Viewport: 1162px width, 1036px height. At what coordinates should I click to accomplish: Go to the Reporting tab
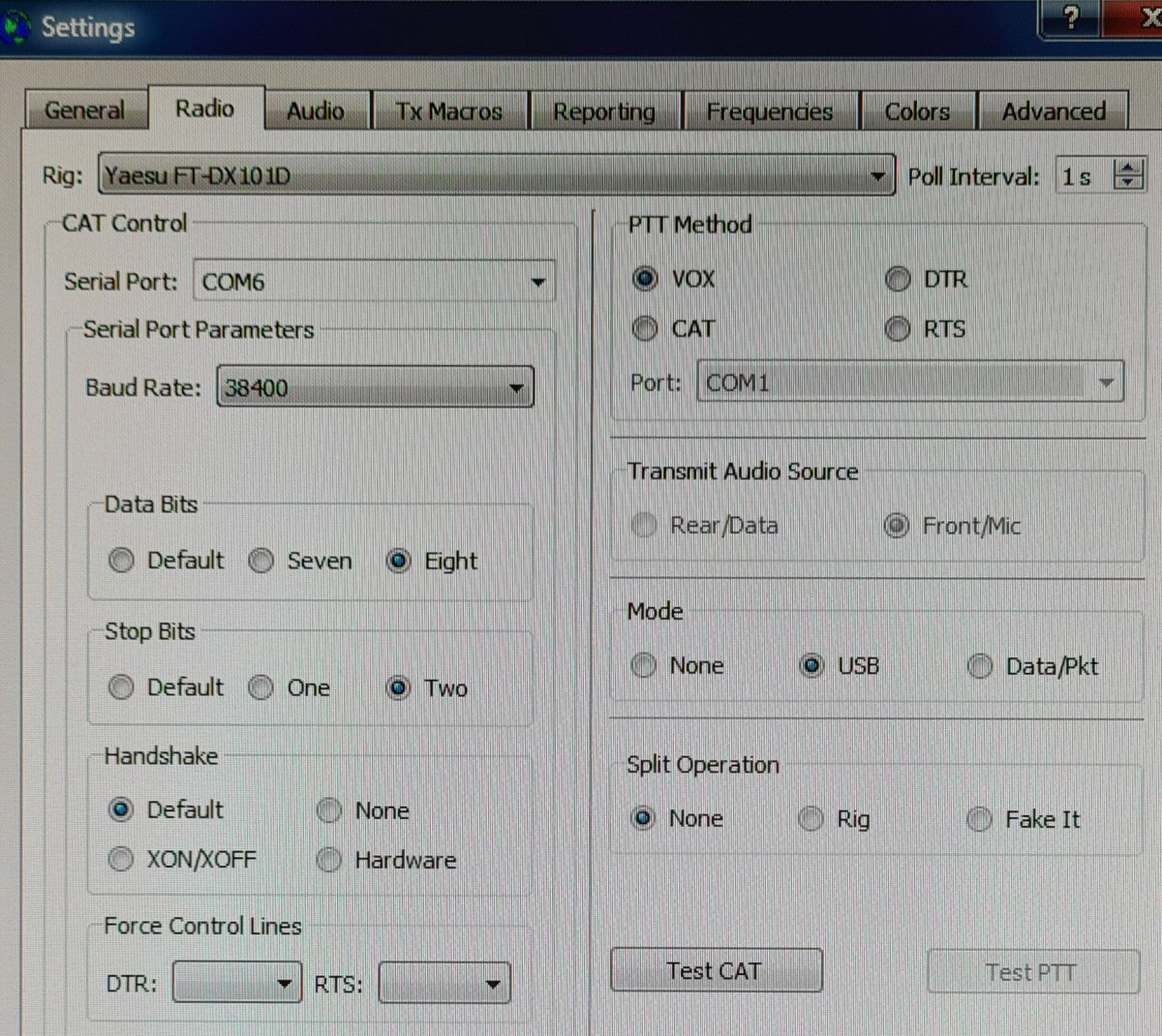coord(604,111)
